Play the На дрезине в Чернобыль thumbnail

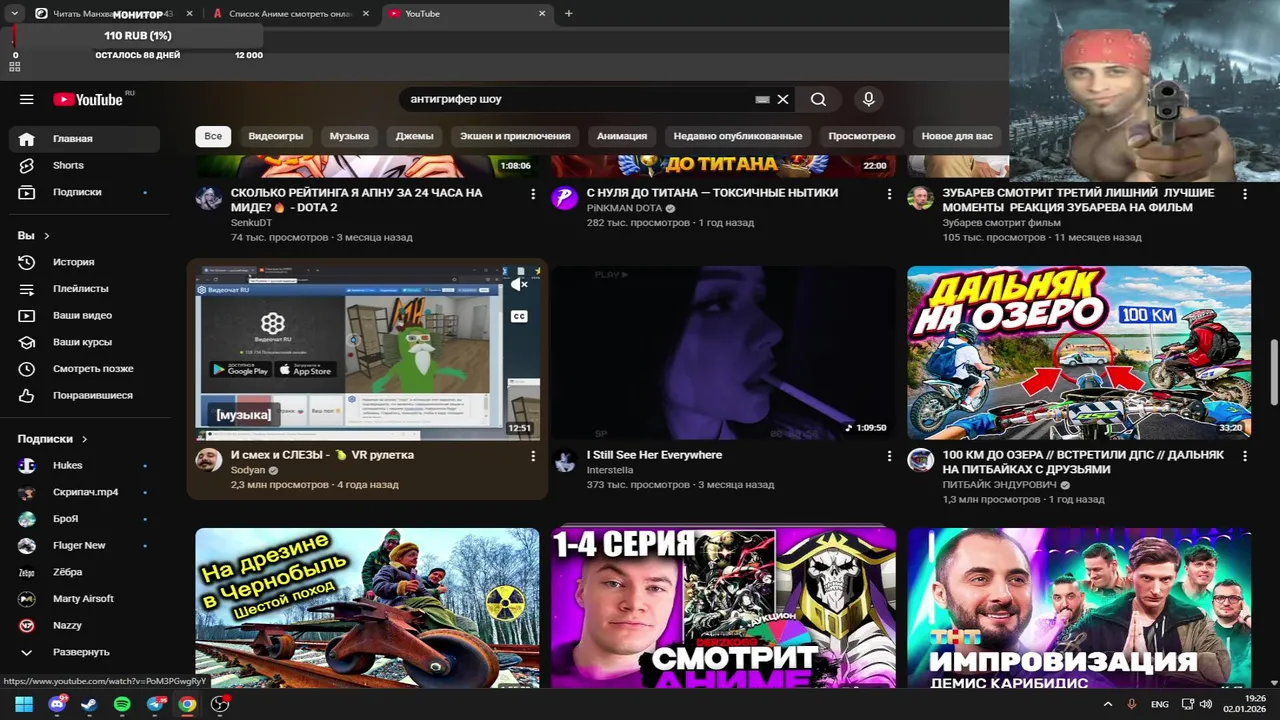click(x=367, y=608)
